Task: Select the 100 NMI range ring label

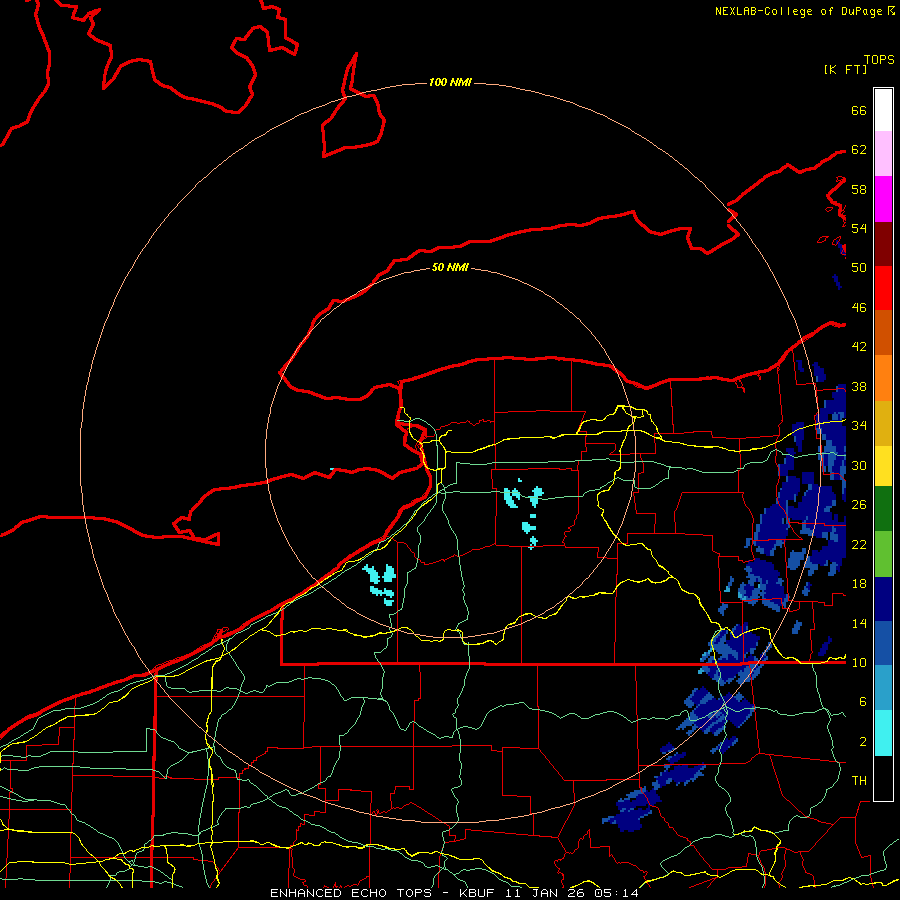Action: [450, 82]
